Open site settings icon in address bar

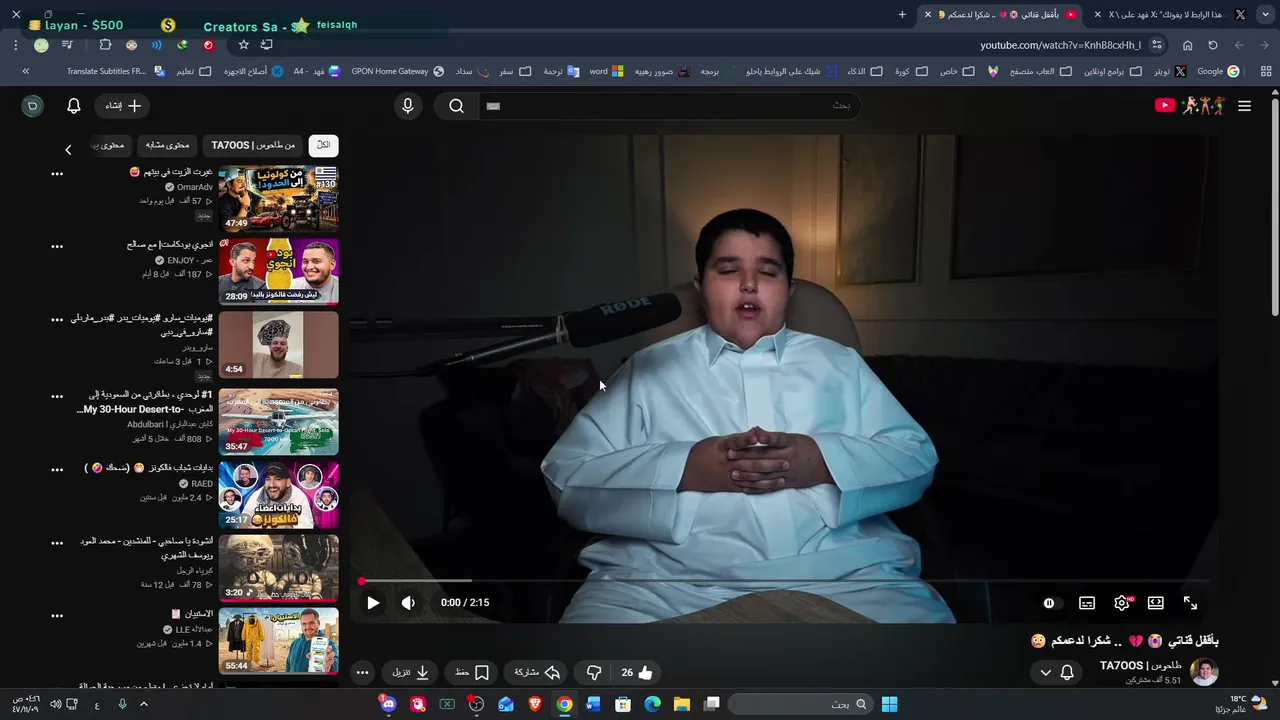point(1157,45)
